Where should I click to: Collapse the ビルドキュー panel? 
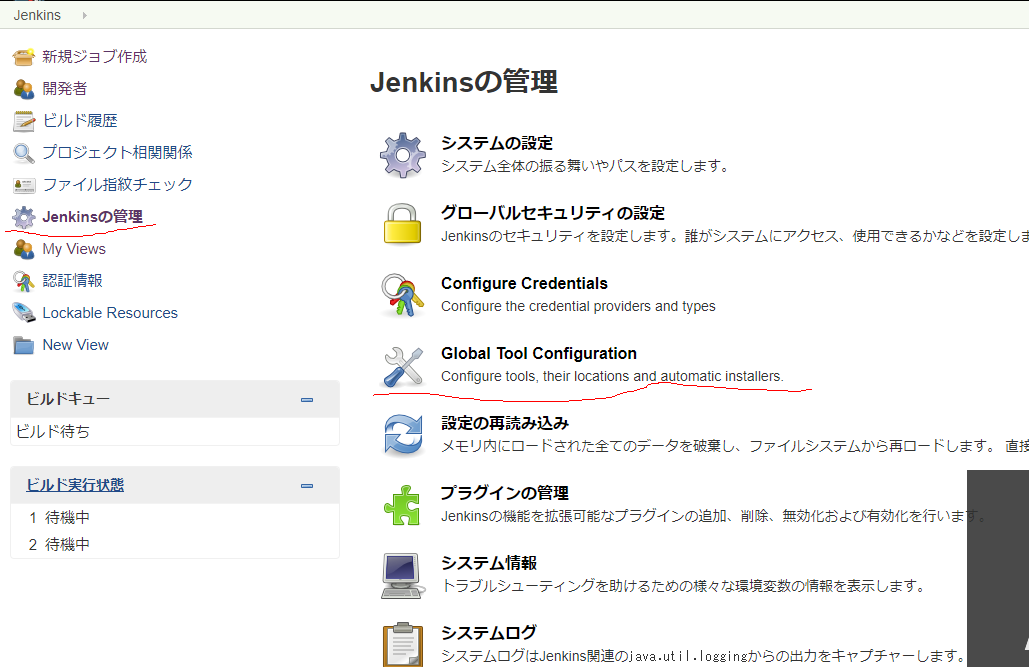[307, 399]
